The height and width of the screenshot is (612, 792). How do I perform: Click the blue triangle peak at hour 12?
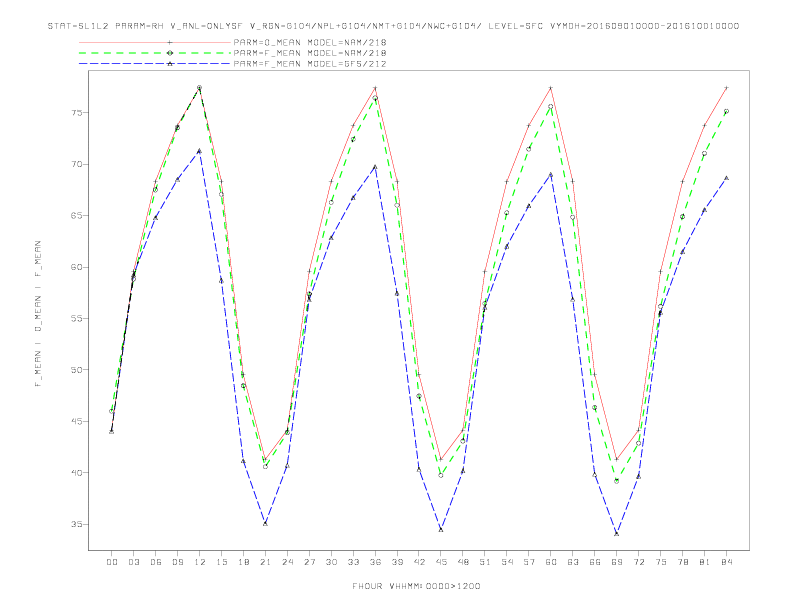(x=200, y=151)
